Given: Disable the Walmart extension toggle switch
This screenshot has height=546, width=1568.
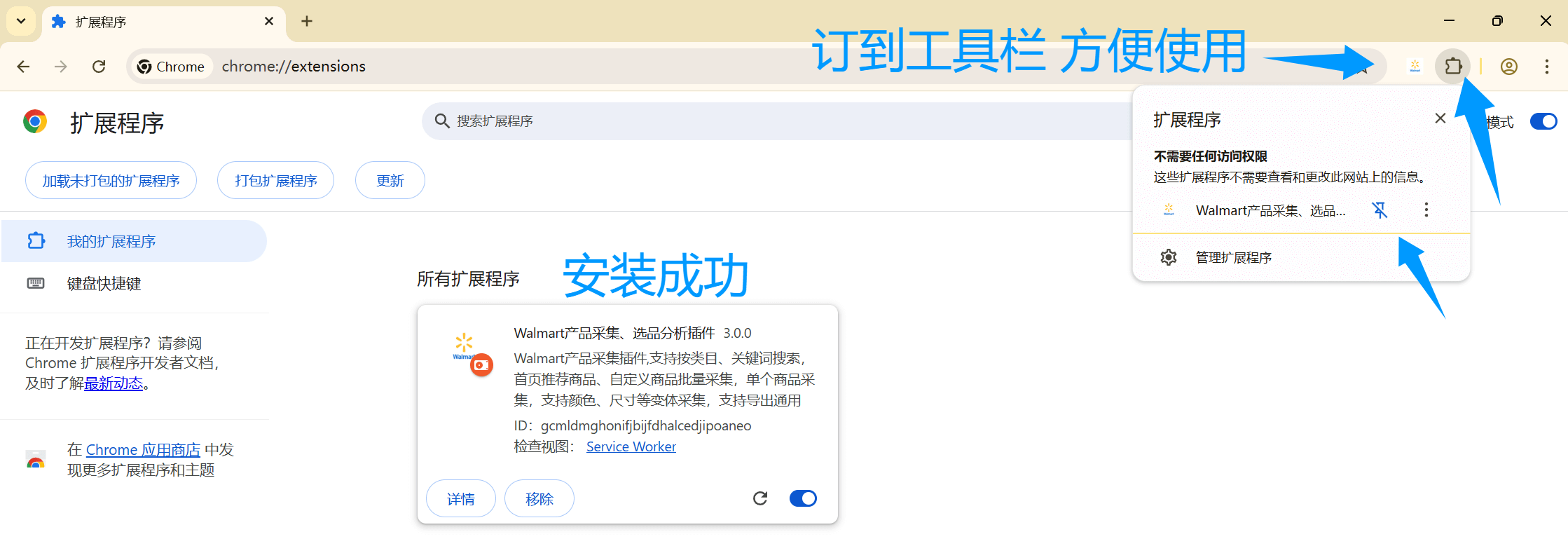Looking at the screenshot, I should point(803,498).
